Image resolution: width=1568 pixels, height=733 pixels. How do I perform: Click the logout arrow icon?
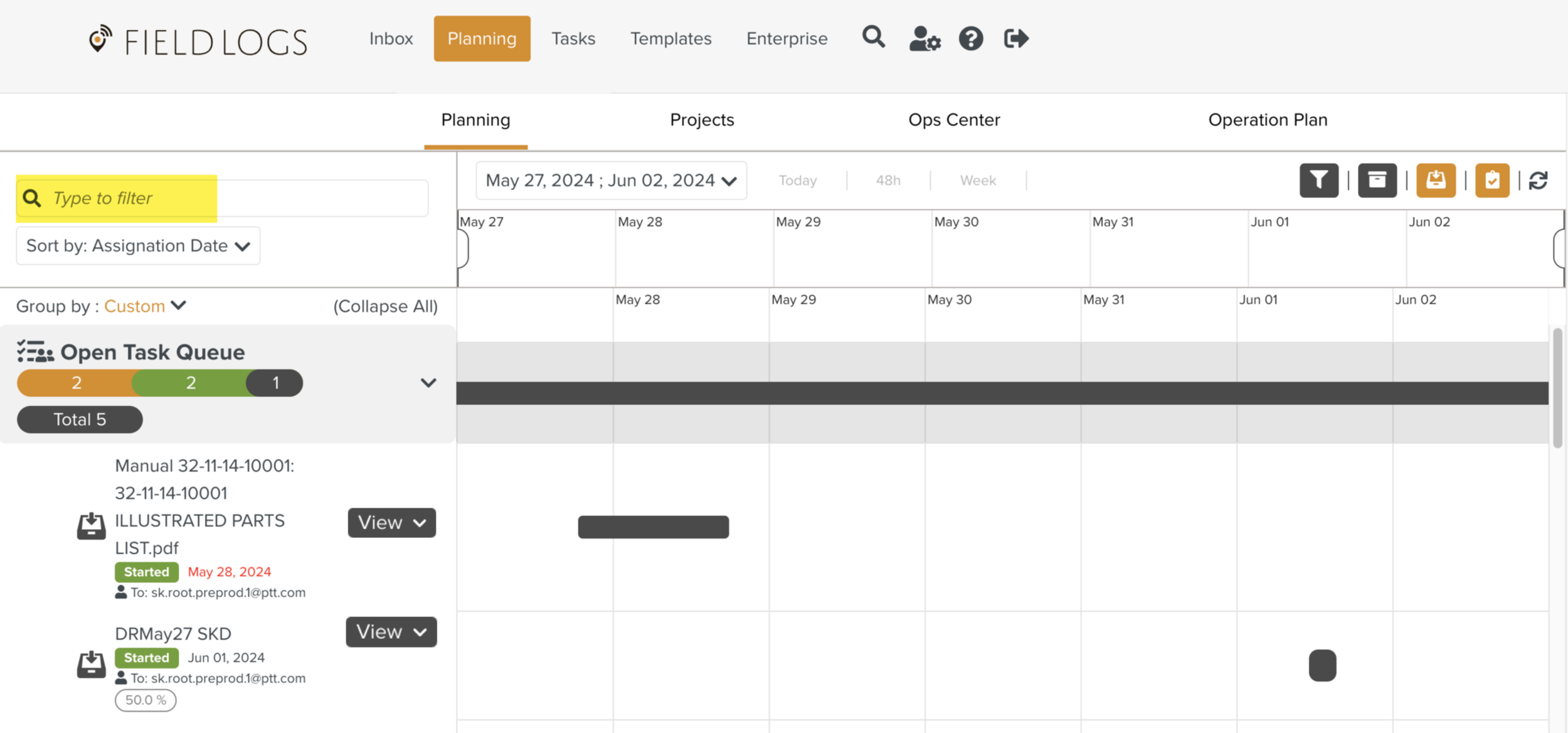tap(1015, 39)
